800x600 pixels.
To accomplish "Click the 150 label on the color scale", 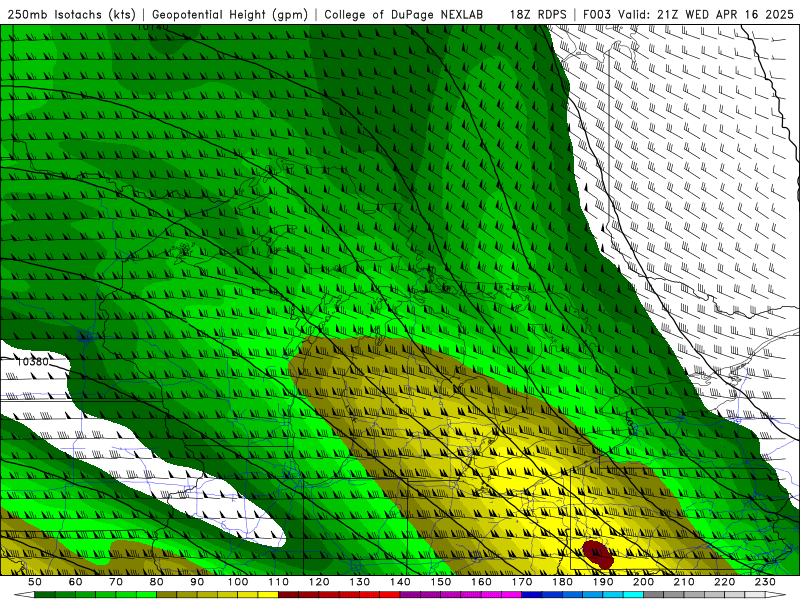I will pos(441,582).
